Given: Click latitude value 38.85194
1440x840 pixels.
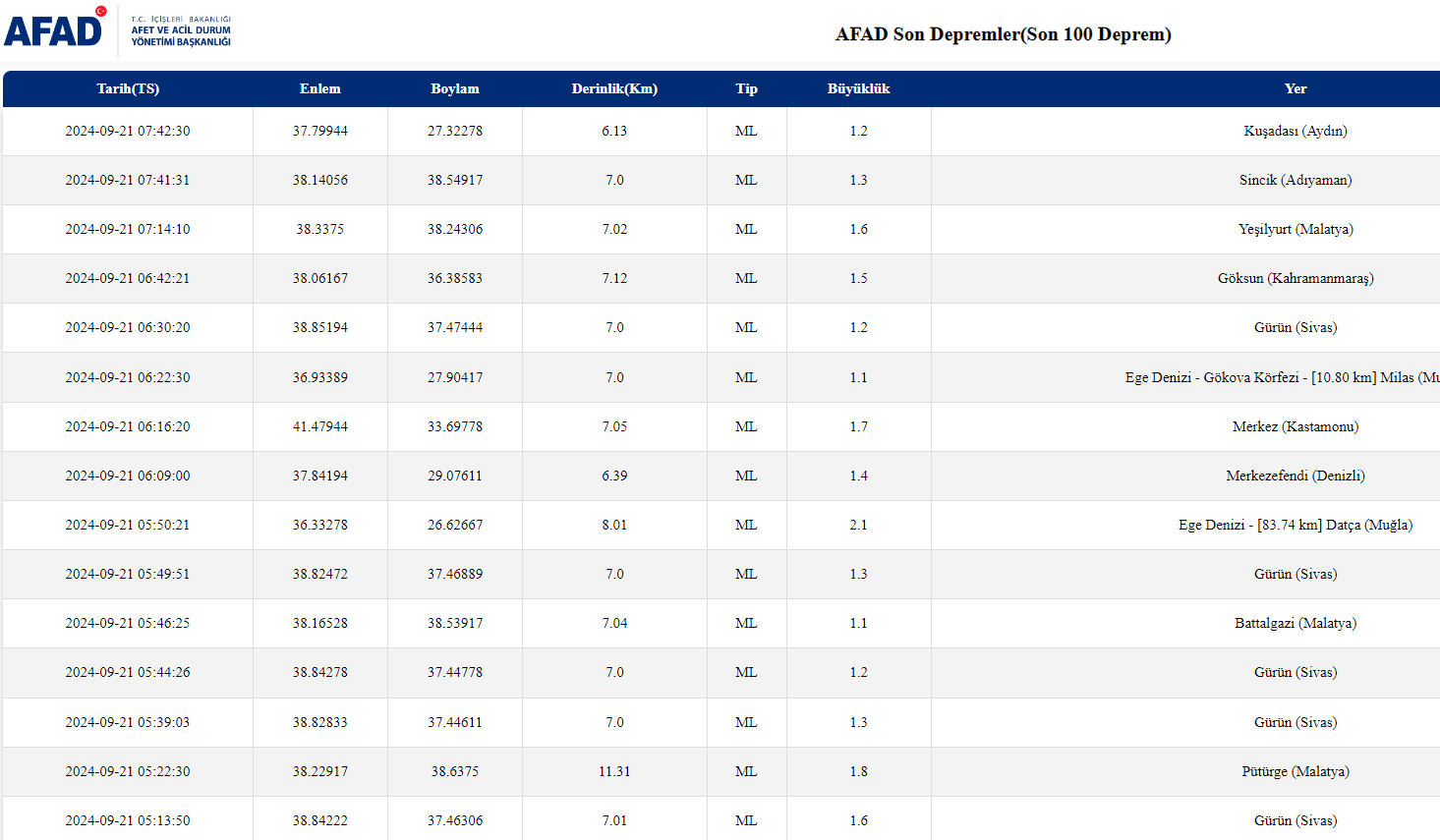Looking at the screenshot, I should 320,327.
